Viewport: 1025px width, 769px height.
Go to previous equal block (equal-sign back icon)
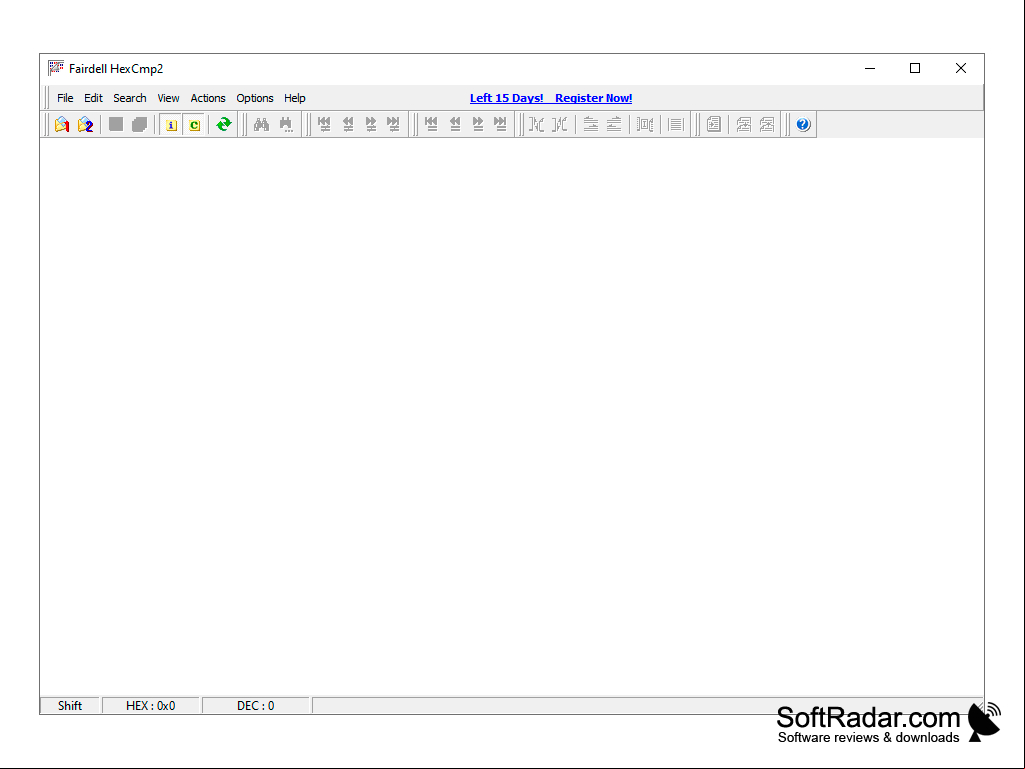455,124
